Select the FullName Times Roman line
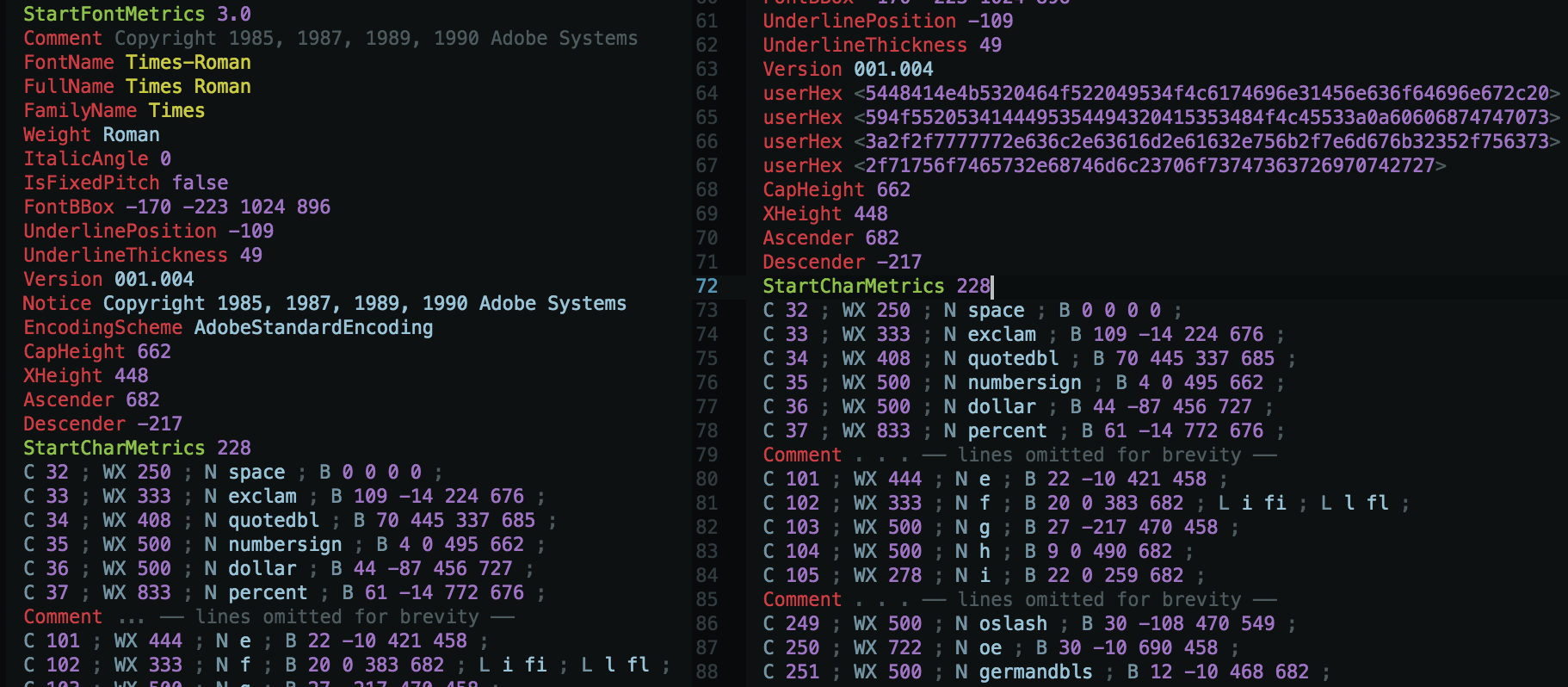Image resolution: width=1568 pixels, height=687 pixels. [x=137, y=86]
